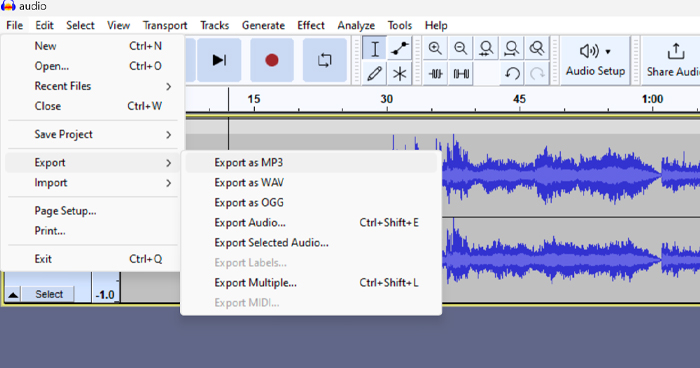The image size is (700, 368).
Task: Choose Close from the File menu
Action: point(93,106)
